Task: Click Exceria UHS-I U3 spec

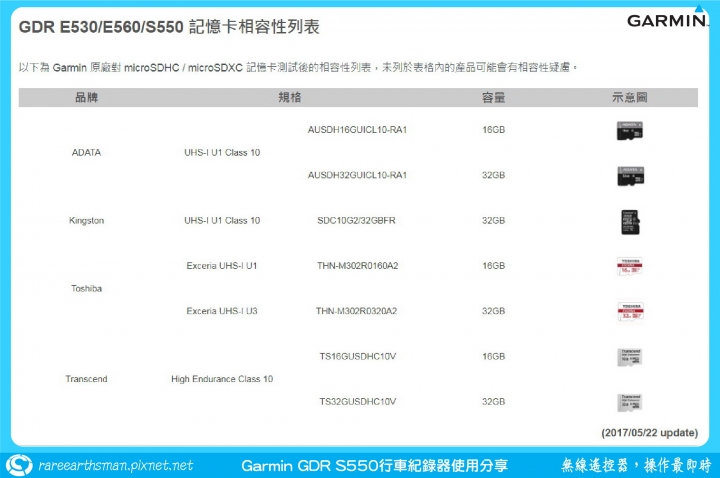Action: tap(222, 311)
